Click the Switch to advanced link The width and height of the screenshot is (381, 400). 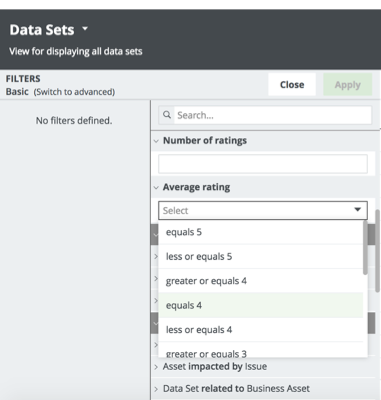[74, 92]
